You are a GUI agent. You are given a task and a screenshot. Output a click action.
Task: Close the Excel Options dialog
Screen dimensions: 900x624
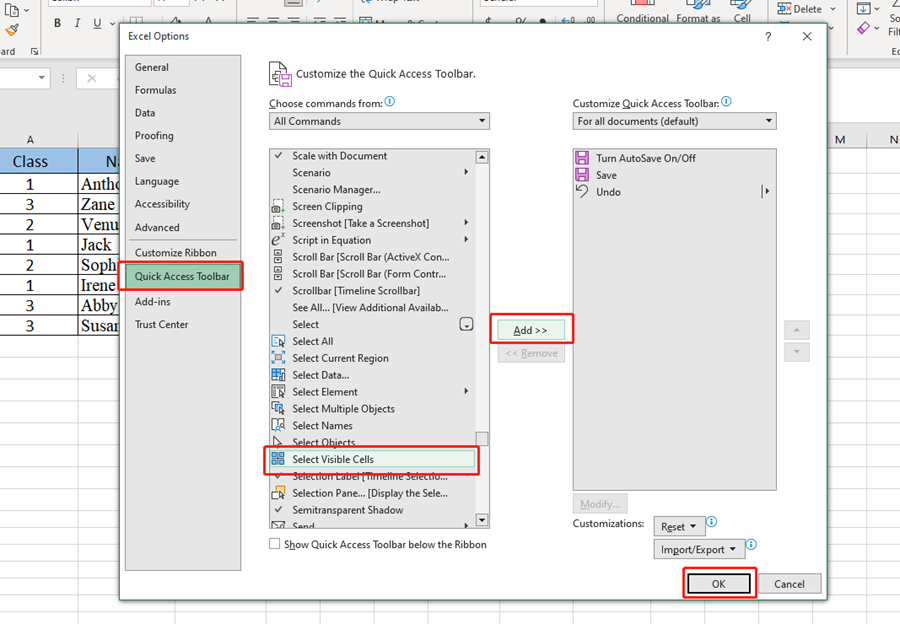[807, 37]
